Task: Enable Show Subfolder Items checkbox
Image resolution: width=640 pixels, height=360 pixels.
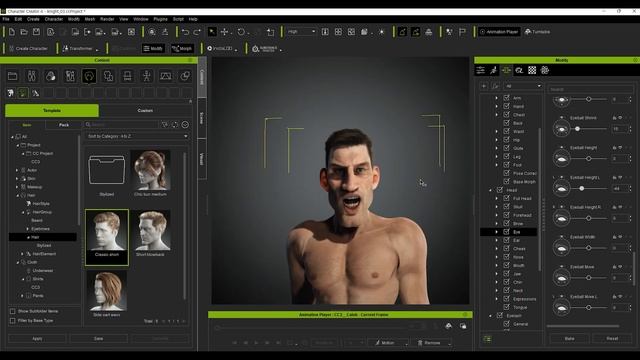Action: click(x=13, y=311)
